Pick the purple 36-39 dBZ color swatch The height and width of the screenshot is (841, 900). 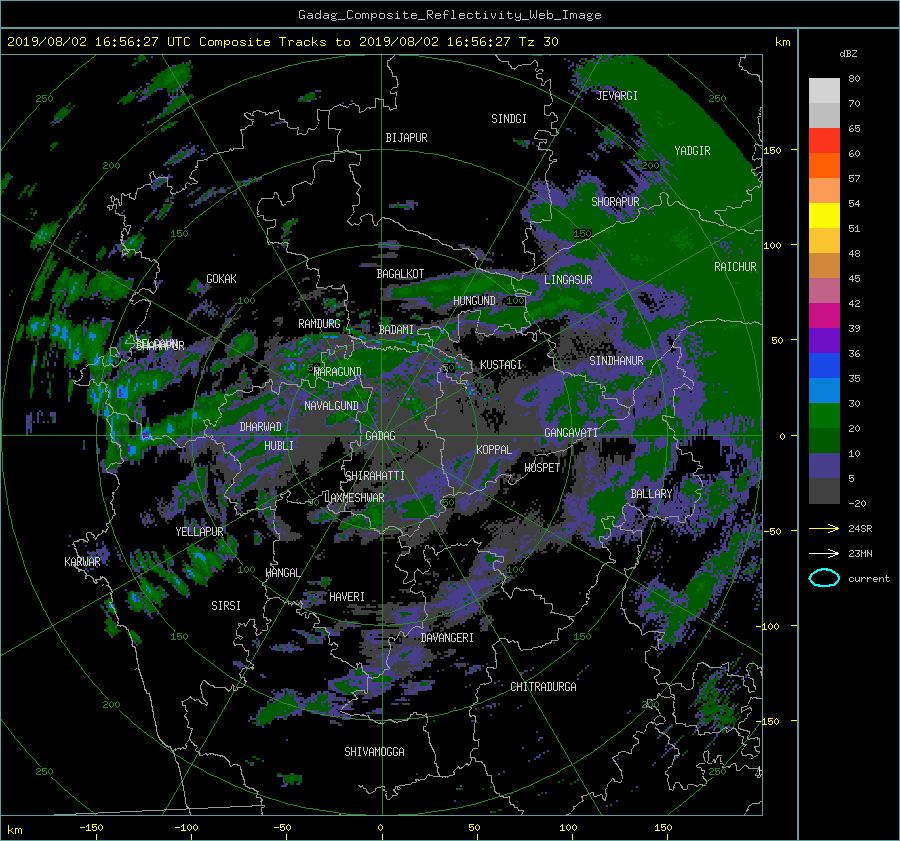(x=824, y=341)
